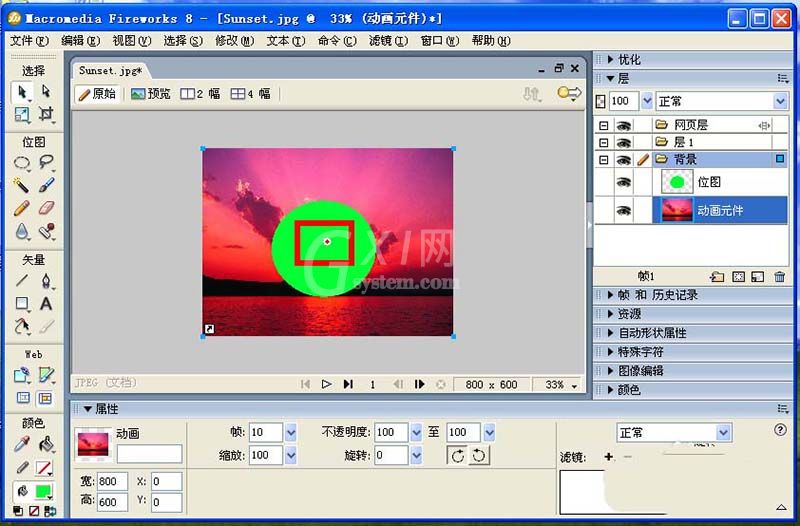Open the 修改 menu
Image resolution: width=800 pixels, height=526 pixels.
(x=234, y=40)
